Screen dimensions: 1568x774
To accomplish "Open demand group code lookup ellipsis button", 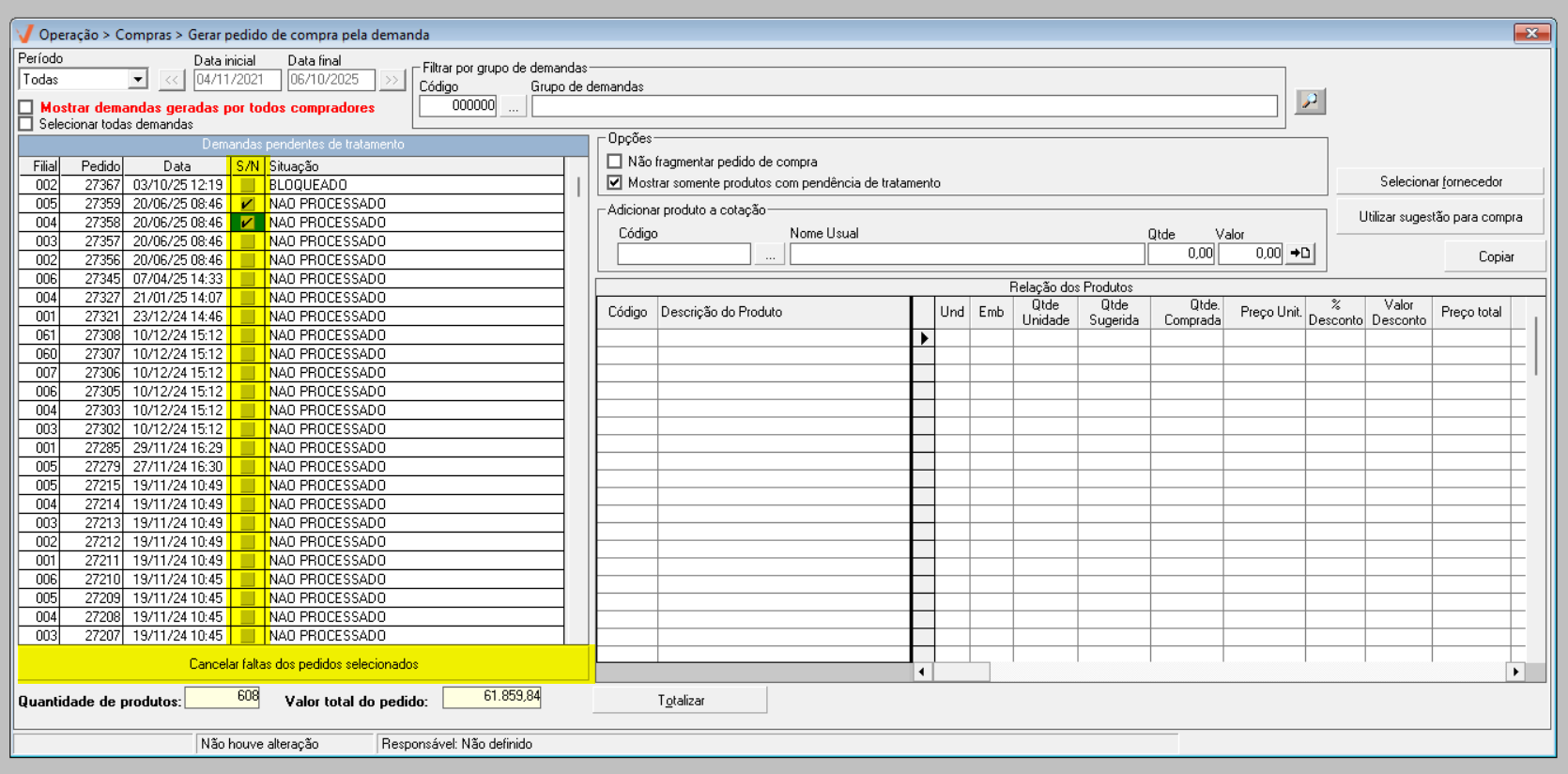I will point(513,107).
